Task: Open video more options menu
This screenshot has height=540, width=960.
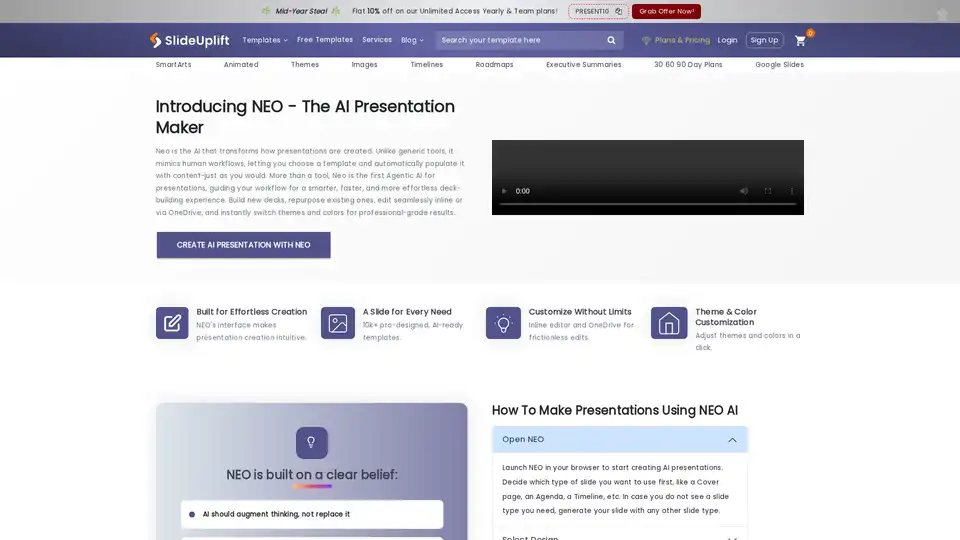Action: pyautogui.click(x=792, y=191)
